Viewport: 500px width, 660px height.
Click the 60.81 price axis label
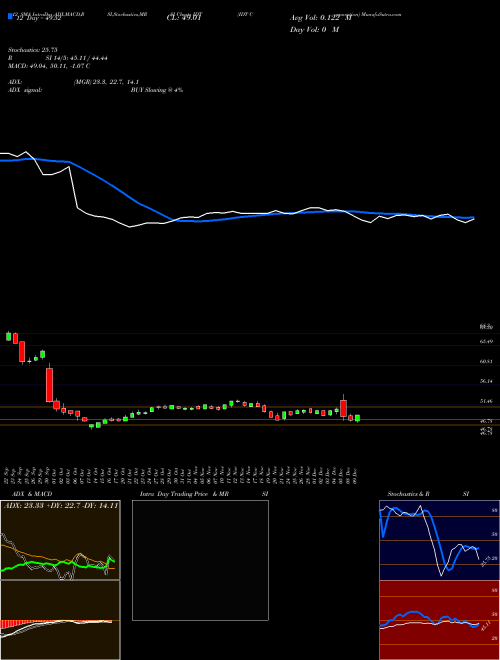[x=486, y=361]
